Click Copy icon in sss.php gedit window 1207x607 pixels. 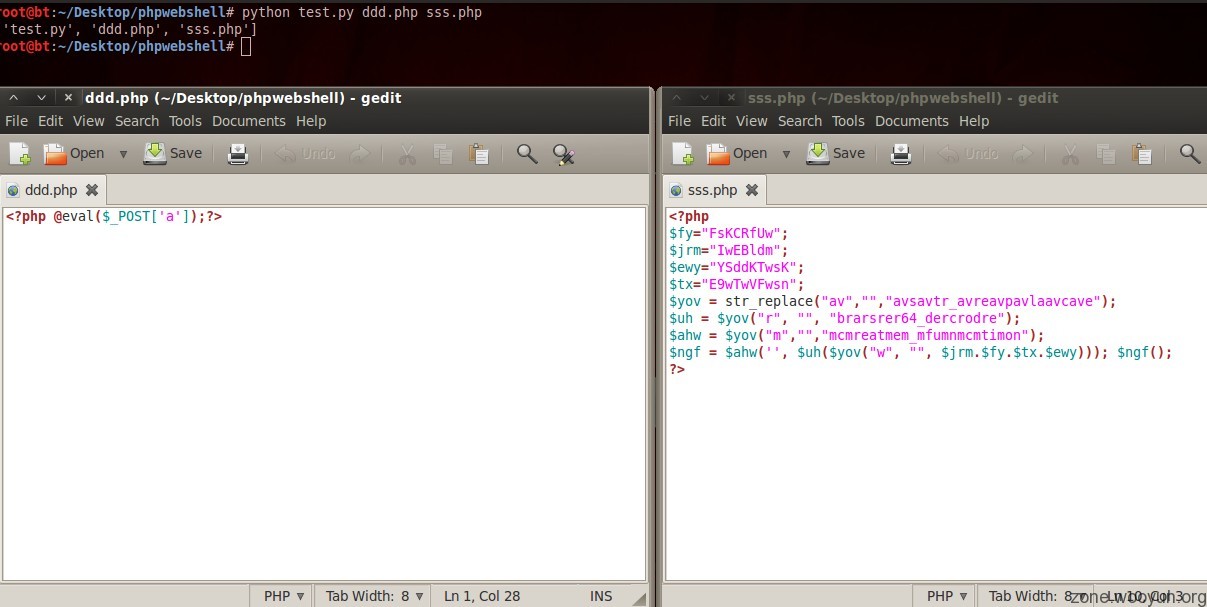pyautogui.click(x=1106, y=153)
